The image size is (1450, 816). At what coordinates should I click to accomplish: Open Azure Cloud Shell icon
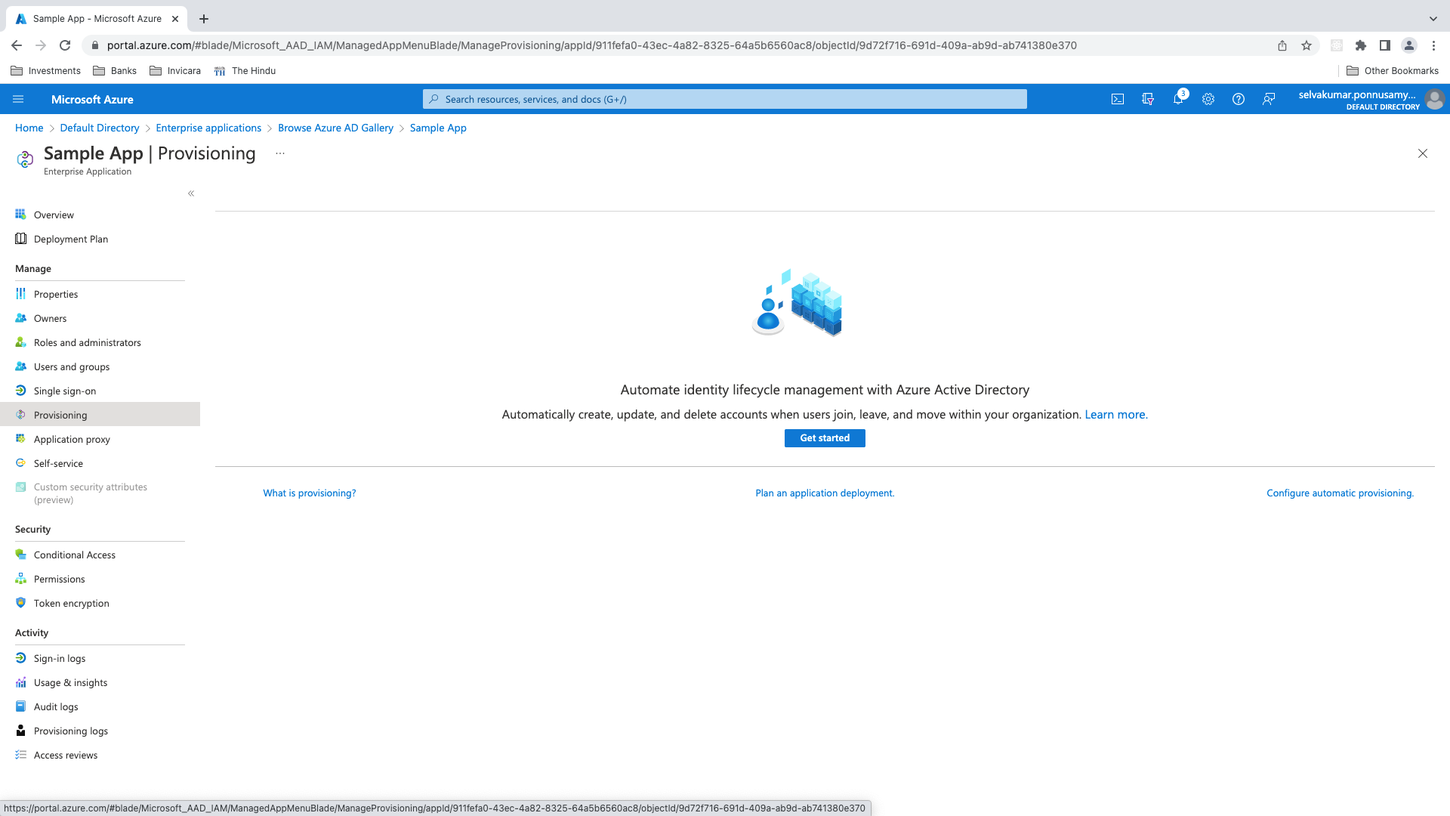pyautogui.click(x=1117, y=99)
